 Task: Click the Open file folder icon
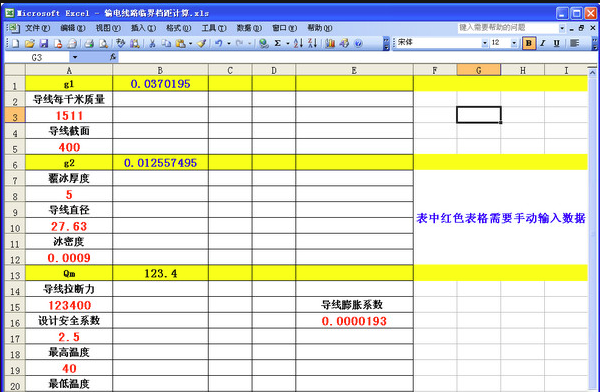pos(29,43)
